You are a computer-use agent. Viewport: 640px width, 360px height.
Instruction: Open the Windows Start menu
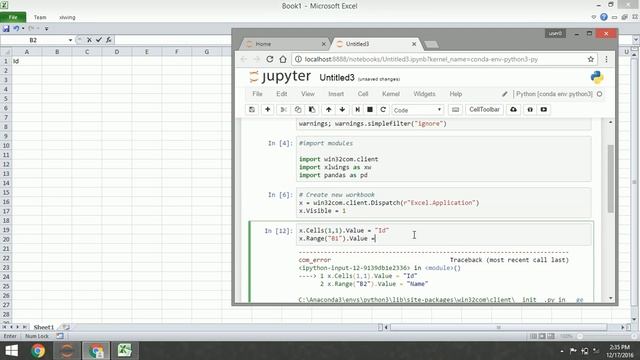[11, 351]
